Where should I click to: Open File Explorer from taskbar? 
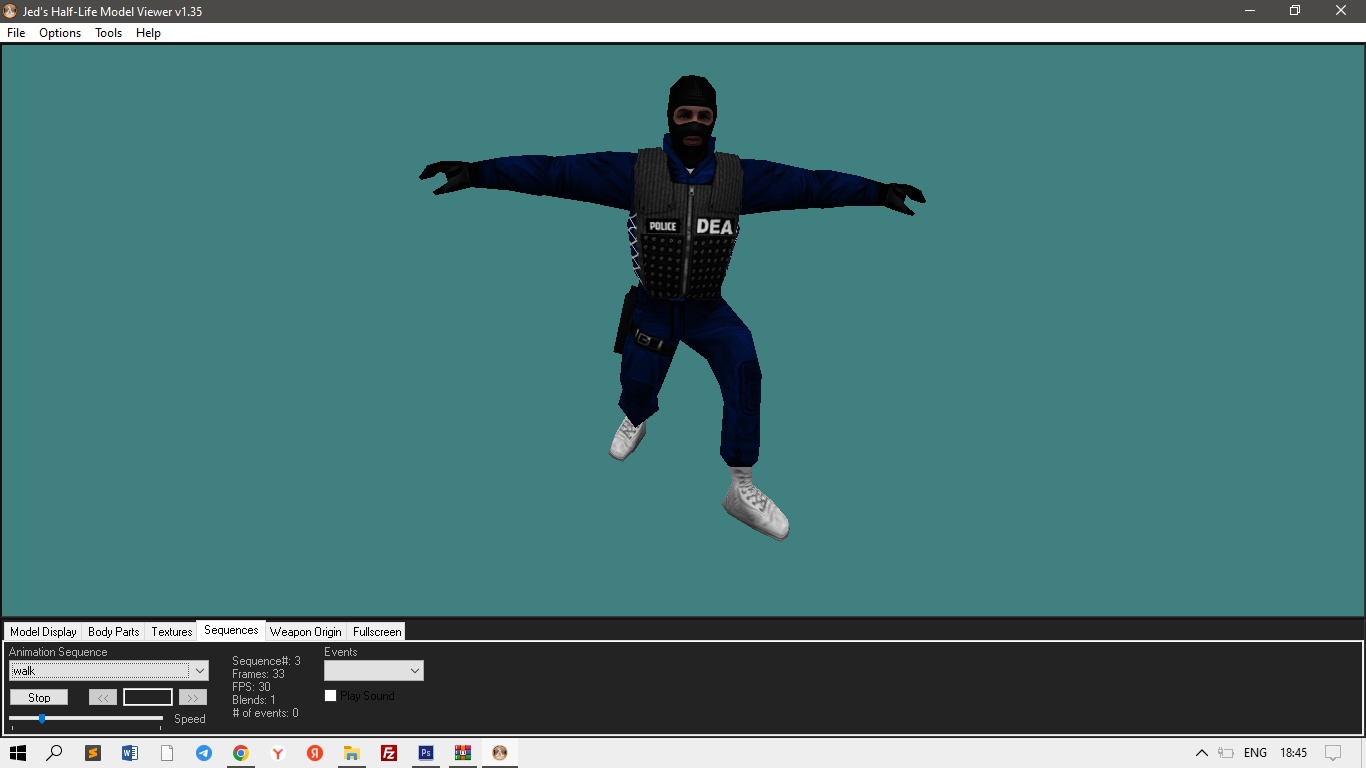pyautogui.click(x=352, y=753)
